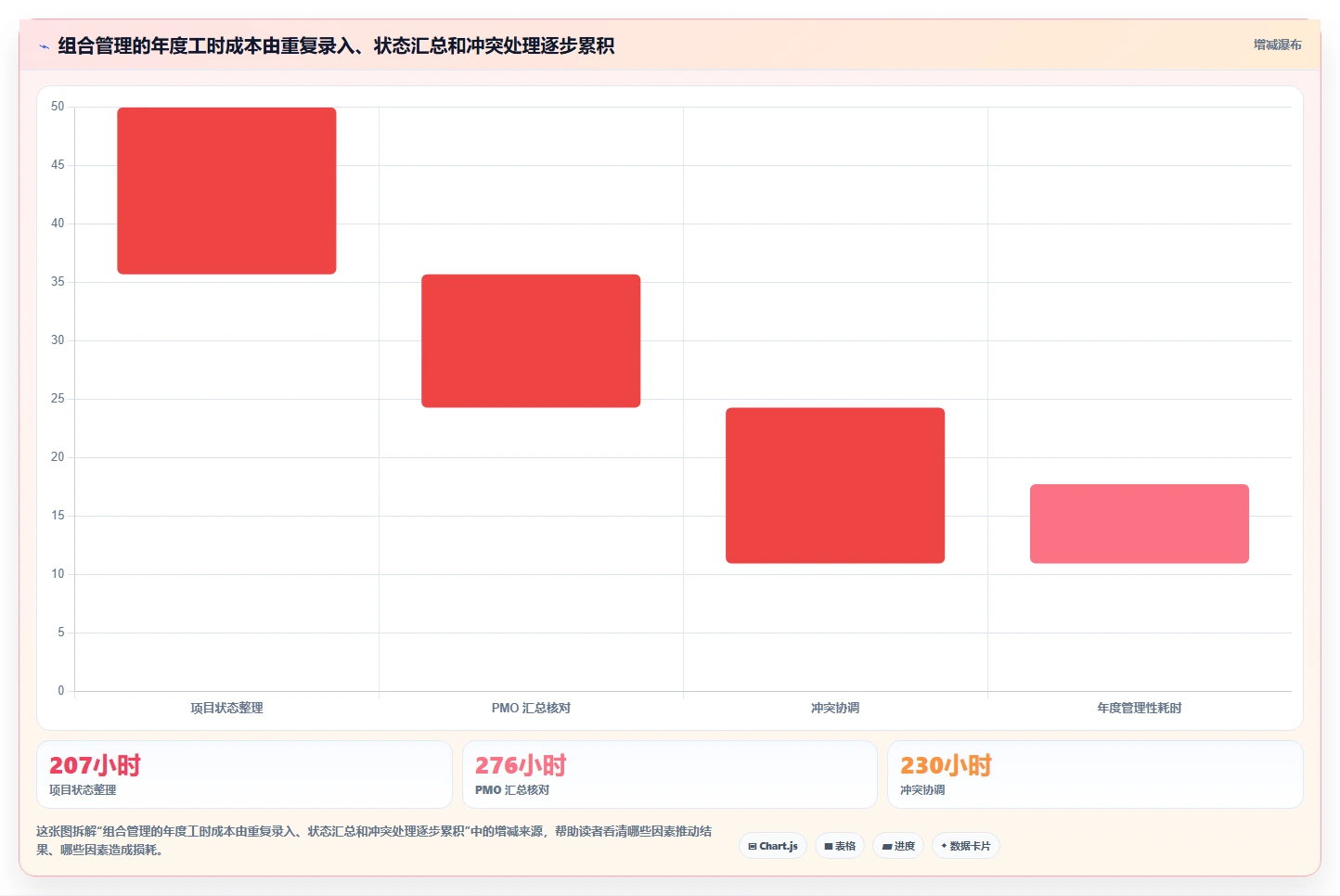
Task: Click the red bar for 冲突协调
Action: pyautogui.click(x=835, y=485)
